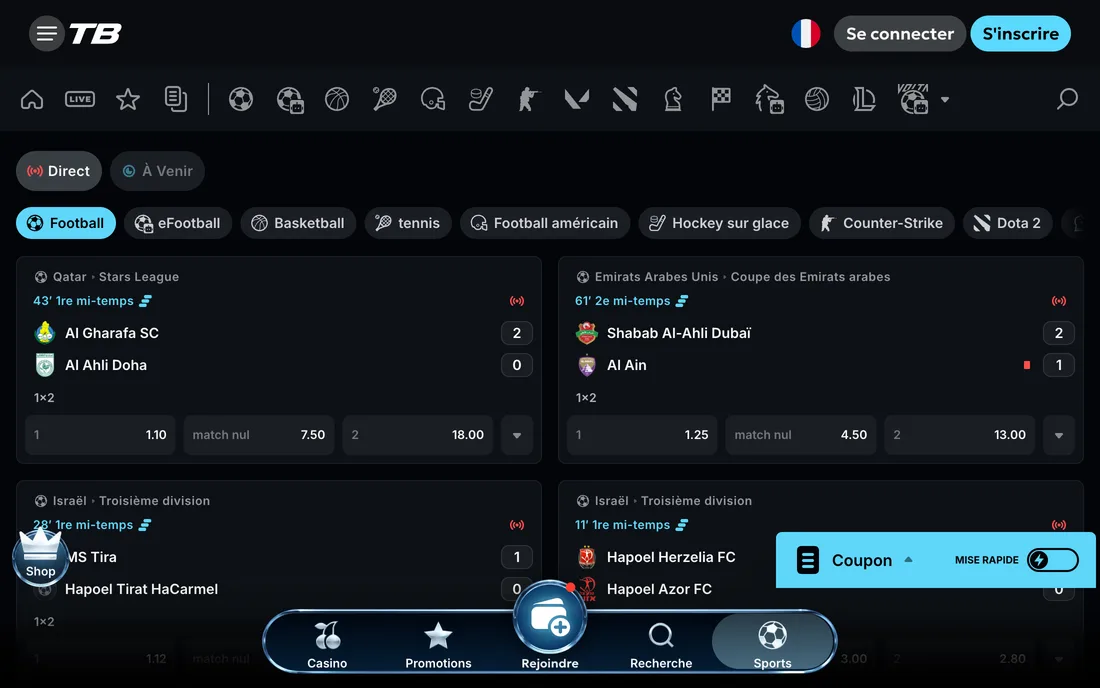Select the Football américain filter chip
Screen dimensions: 1100x688
click(x=545, y=223)
